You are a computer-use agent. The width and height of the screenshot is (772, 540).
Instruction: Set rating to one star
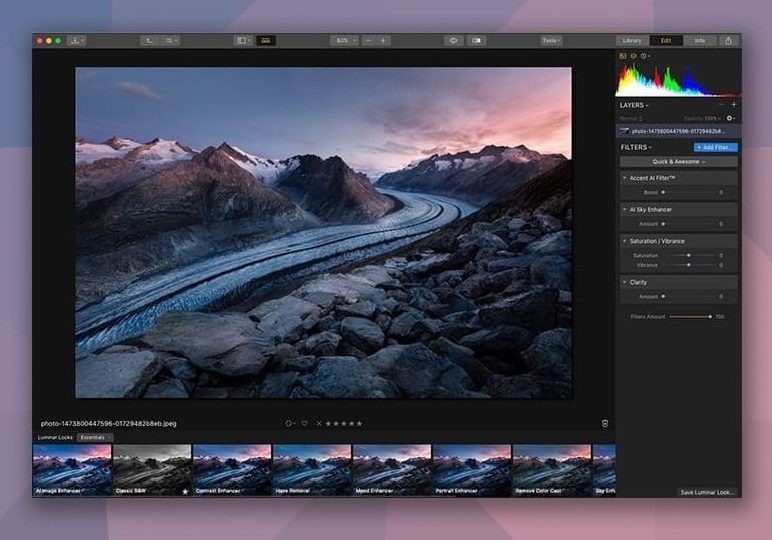tap(328, 423)
